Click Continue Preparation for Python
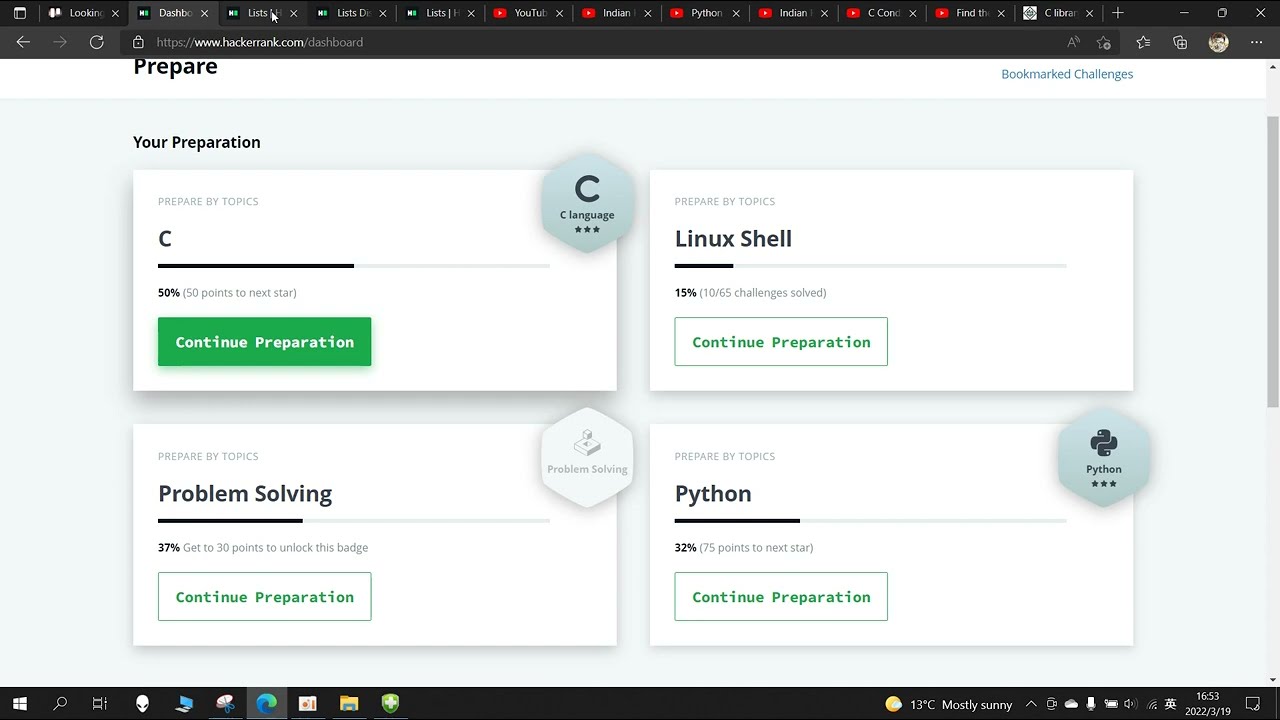The height and width of the screenshot is (720, 1280). click(x=781, y=597)
